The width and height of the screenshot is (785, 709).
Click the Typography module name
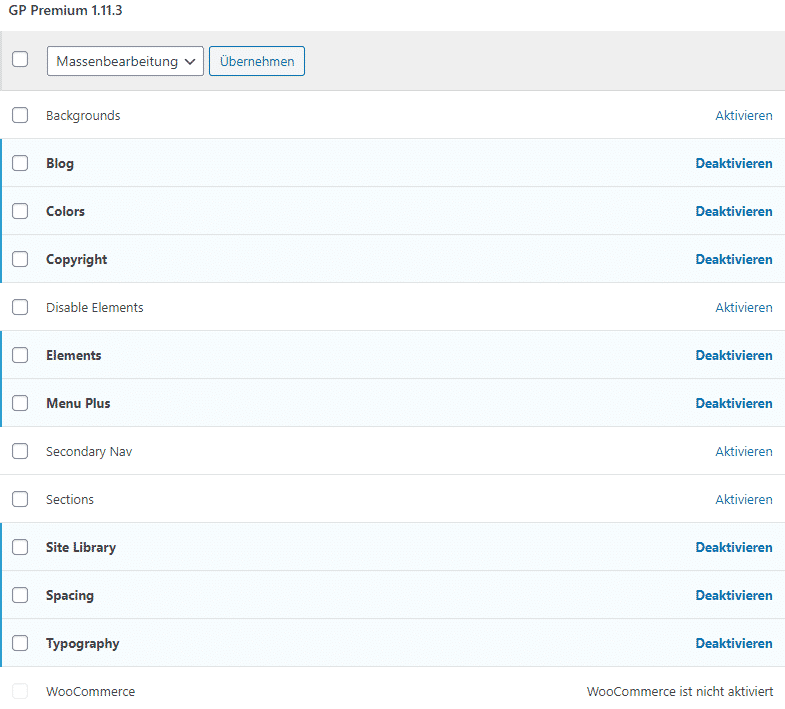83,645
